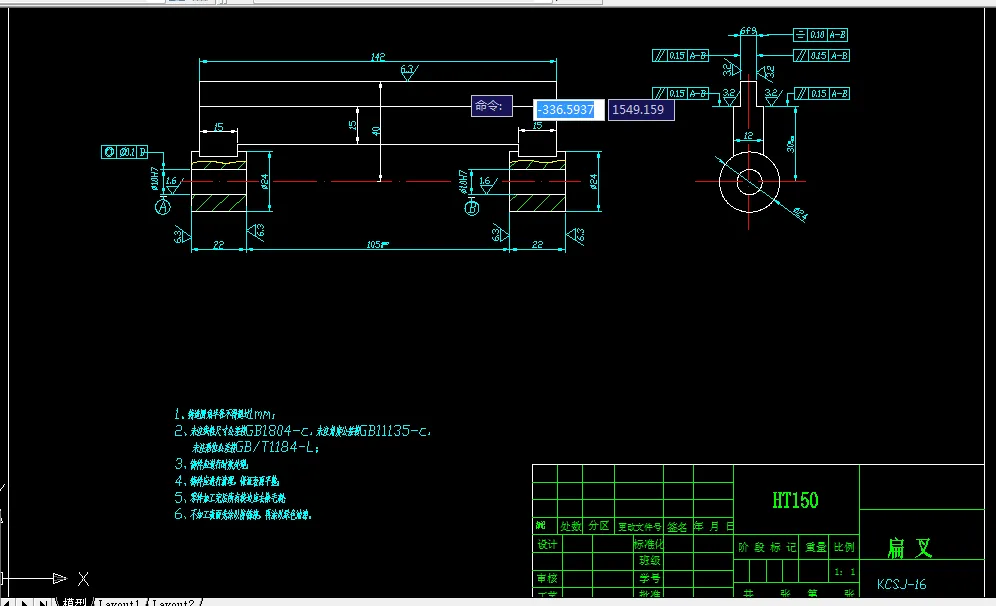Viewport: 996px width, 606px height.
Task: Click the 学号 cell in title block
Action: 649,578
